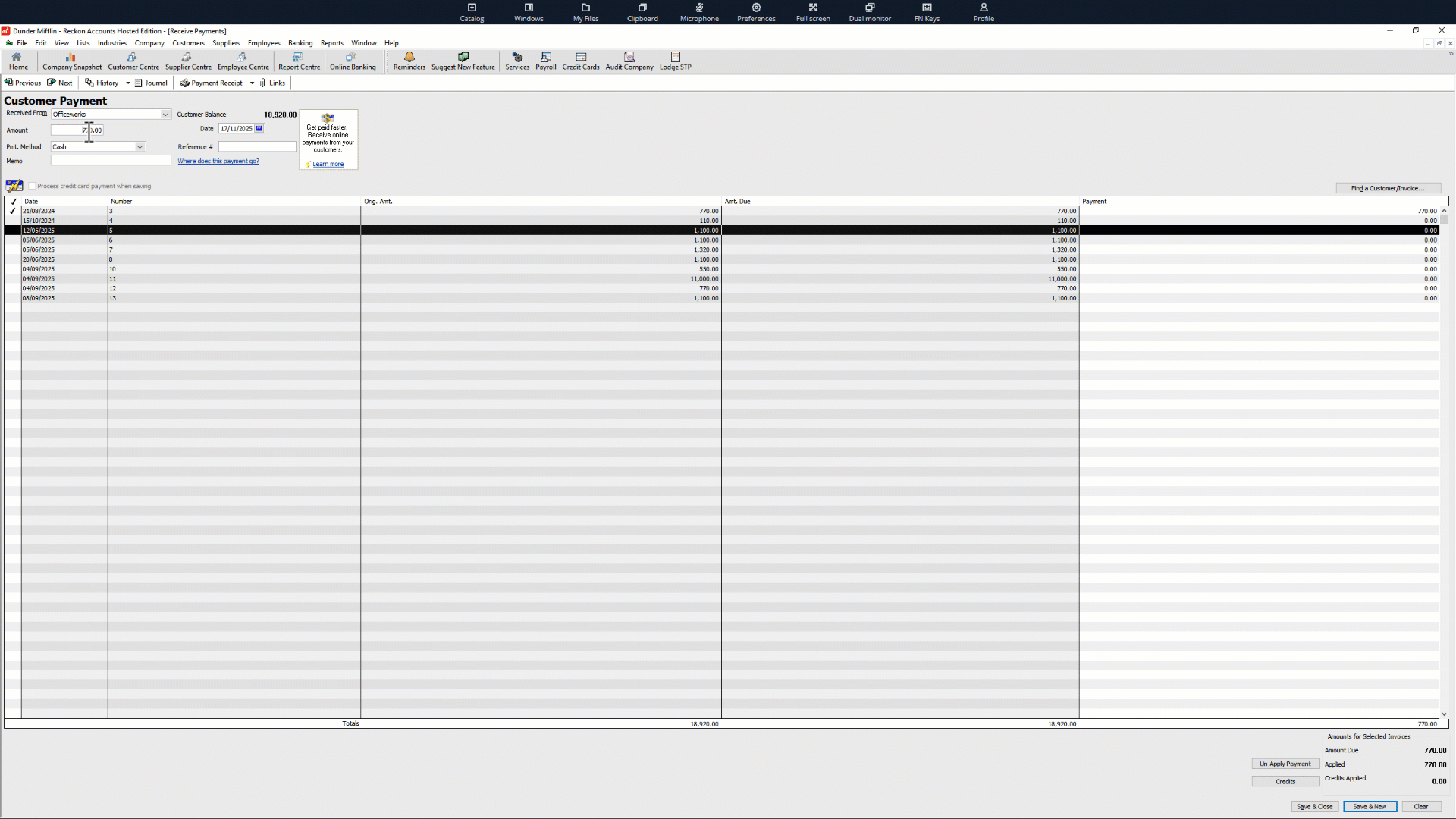Click the Un-Apply Payment button
The image size is (1456, 819).
coord(1285,764)
